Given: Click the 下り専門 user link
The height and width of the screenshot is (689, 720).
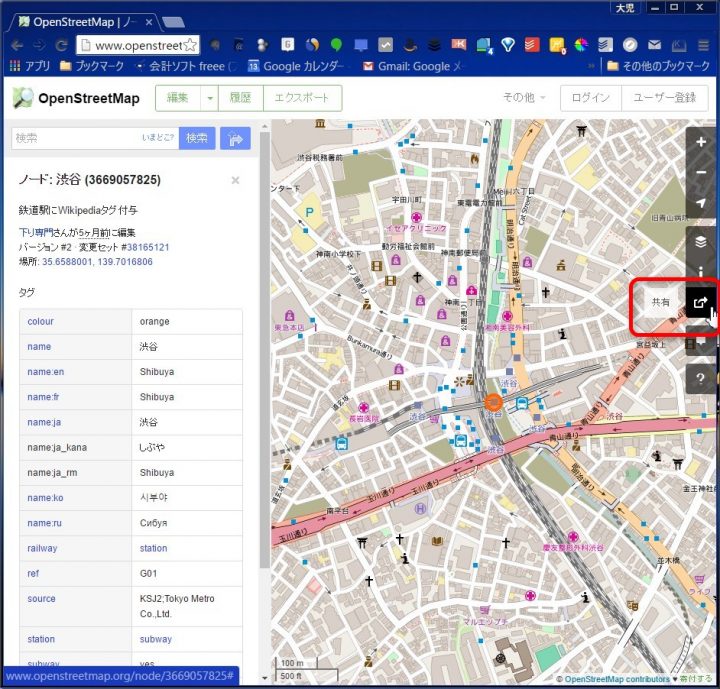Looking at the screenshot, I should pos(36,232).
